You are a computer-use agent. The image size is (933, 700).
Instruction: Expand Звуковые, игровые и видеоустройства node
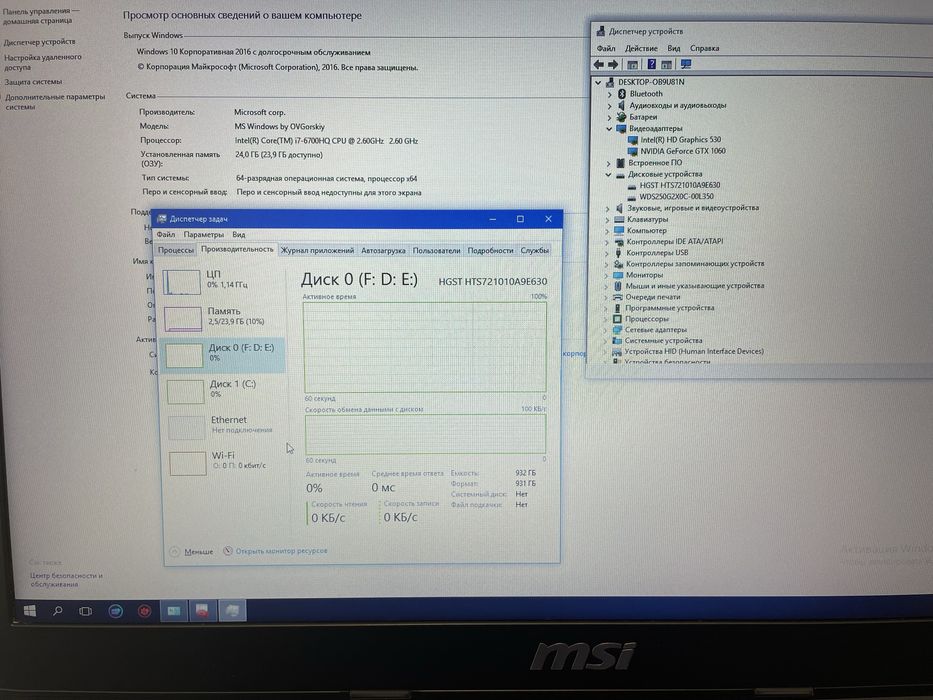608,208
